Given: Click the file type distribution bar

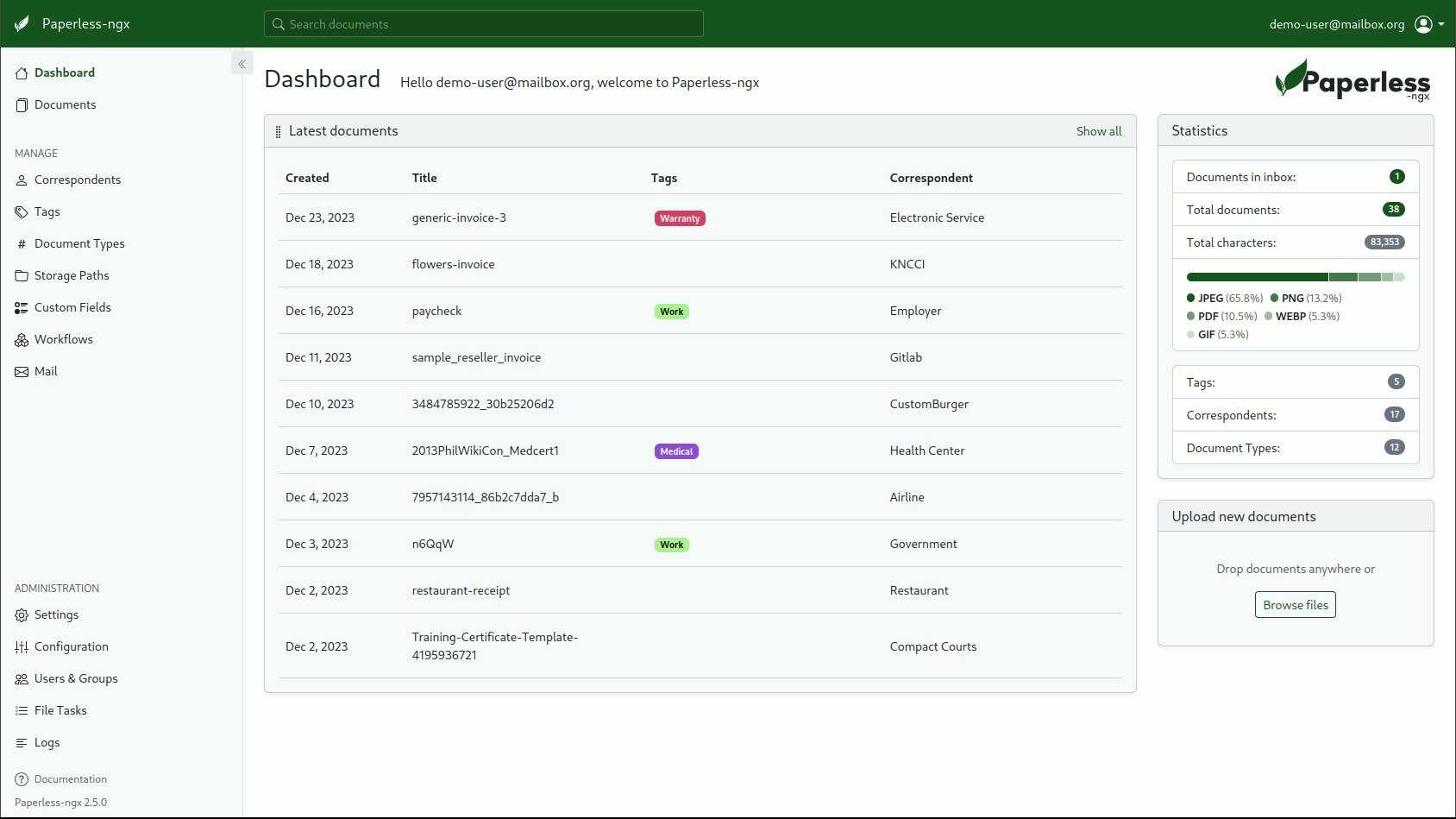Looking at the screenshot, I should (1295, 277).
